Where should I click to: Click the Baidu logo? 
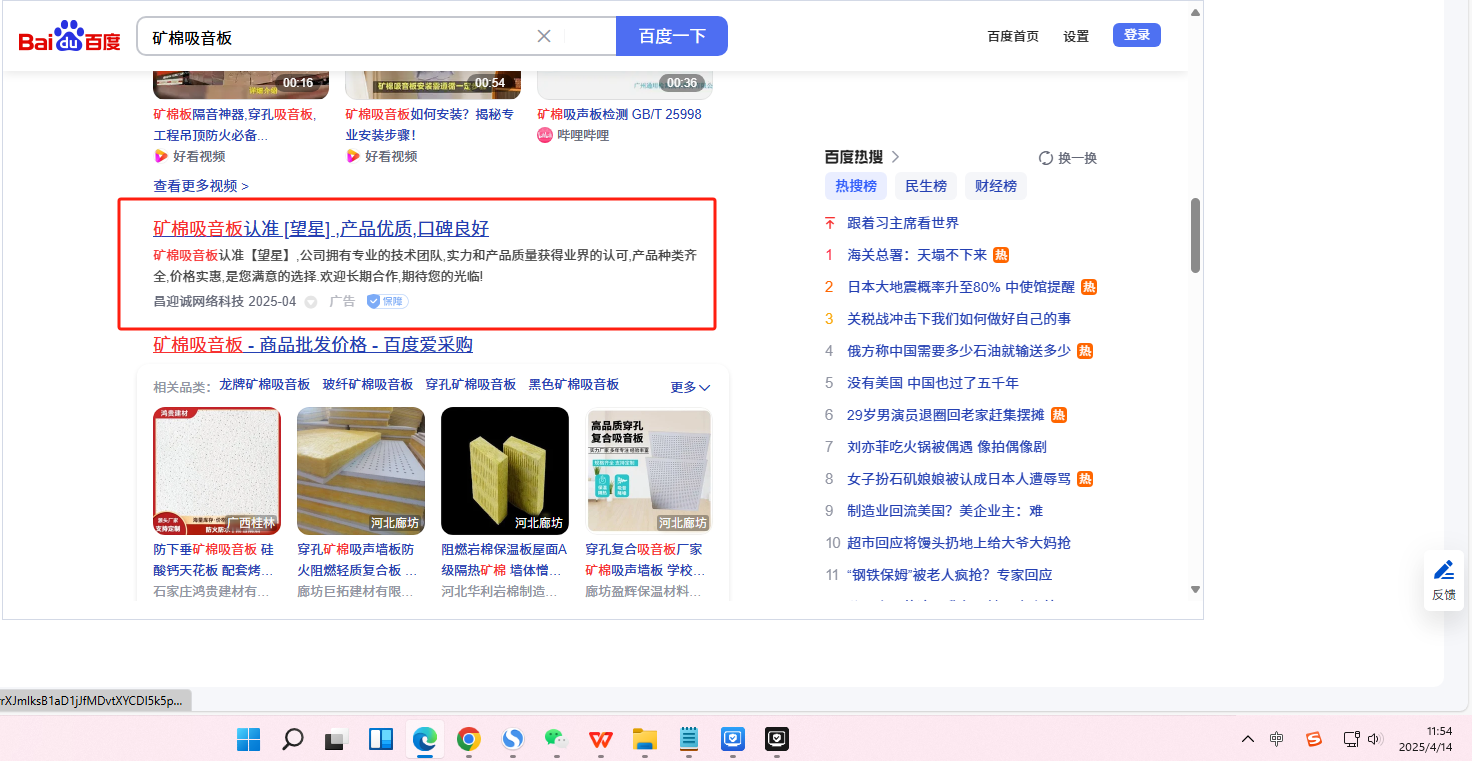point(69,38)
